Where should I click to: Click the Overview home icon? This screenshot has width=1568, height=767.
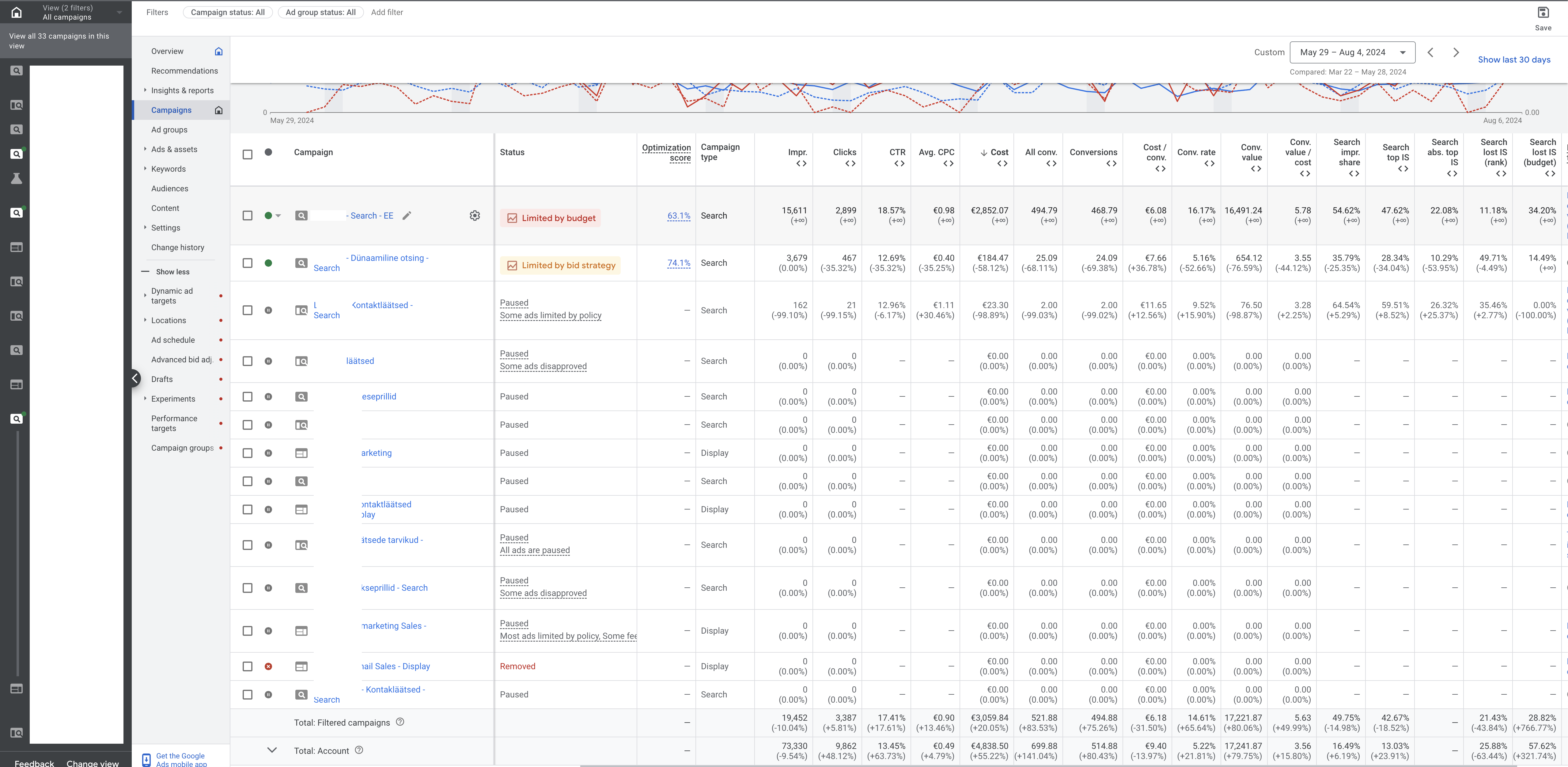[x=218, y=51]
